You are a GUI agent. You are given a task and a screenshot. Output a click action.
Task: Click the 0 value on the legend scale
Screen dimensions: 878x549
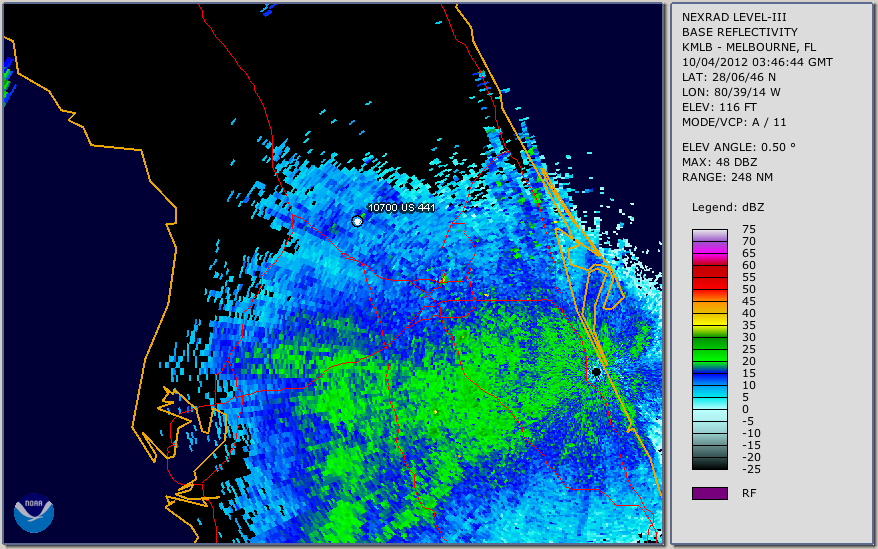pos(745,409)
